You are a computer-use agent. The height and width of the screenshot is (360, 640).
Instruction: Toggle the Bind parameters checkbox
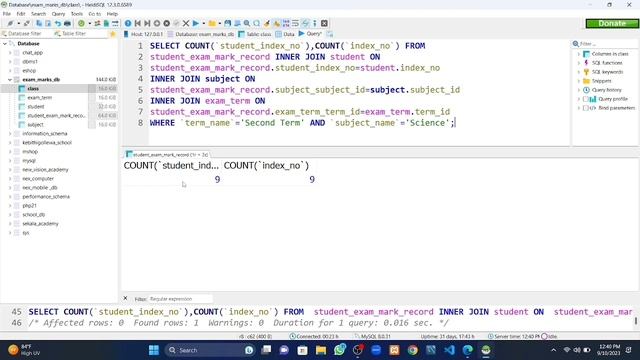pyautogui.click(x=586, y=108)
